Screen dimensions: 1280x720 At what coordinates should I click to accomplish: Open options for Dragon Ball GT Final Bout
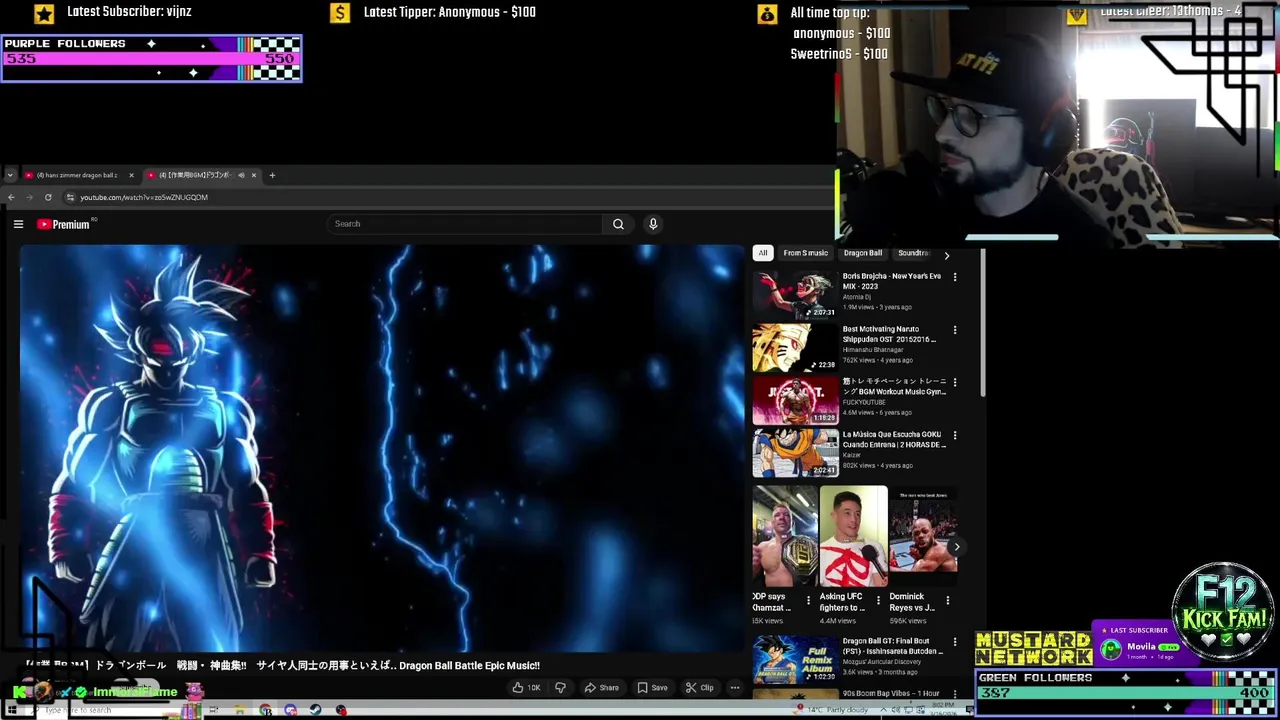[x=955, y=642]
